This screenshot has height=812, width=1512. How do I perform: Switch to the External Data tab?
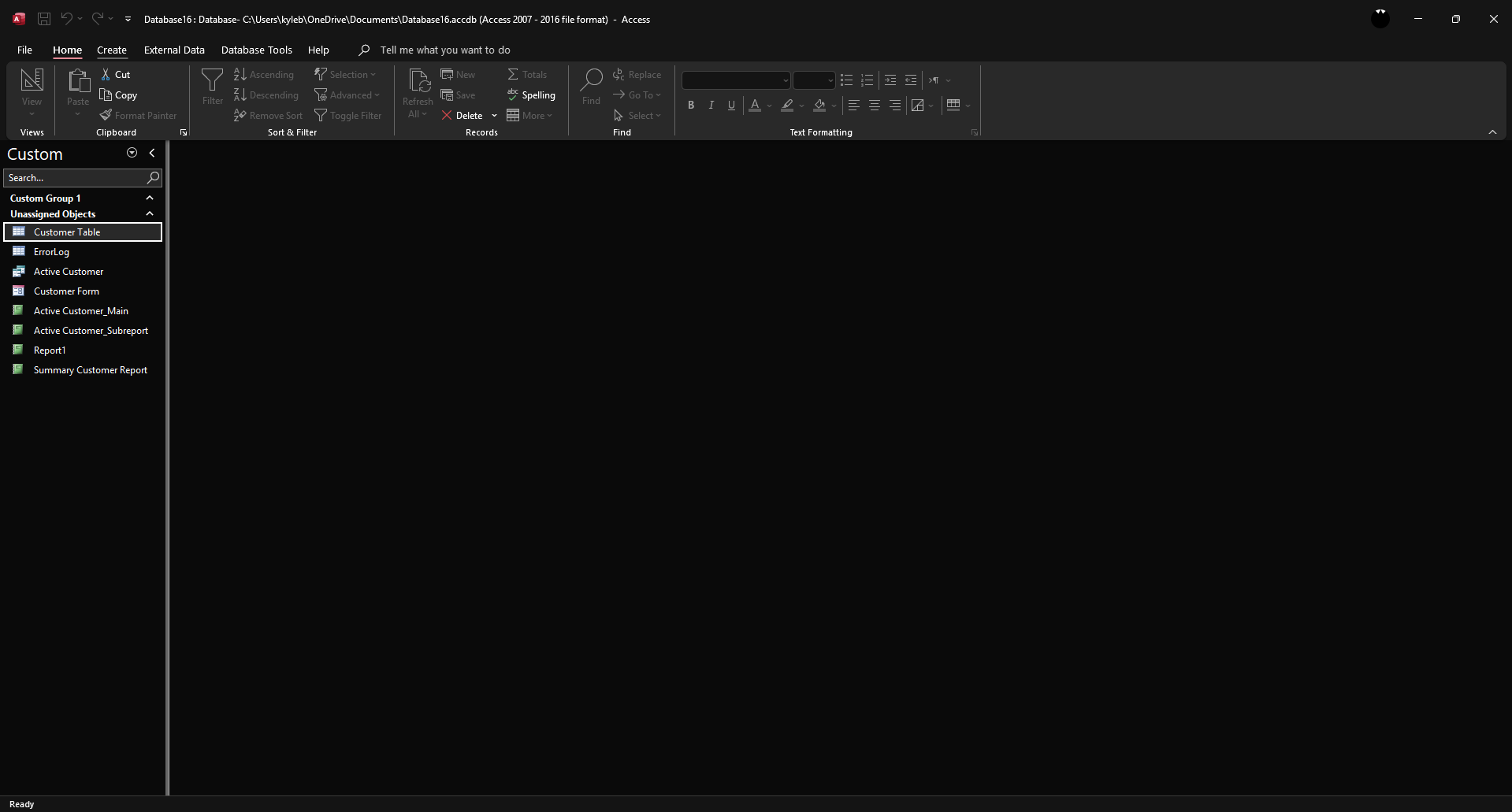click(x=174, y=50)
